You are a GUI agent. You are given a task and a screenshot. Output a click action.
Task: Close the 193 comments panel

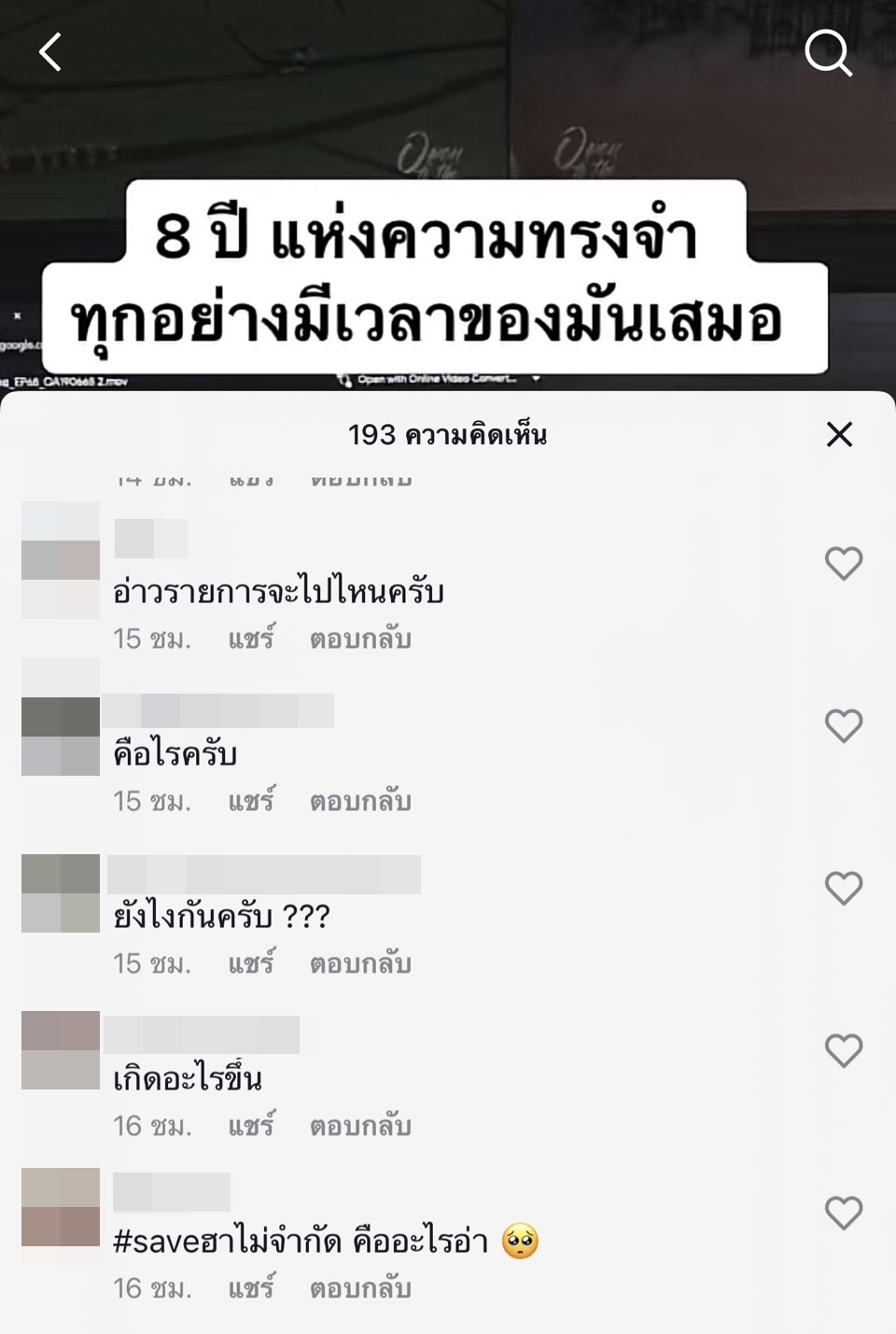tap(839, 434)
